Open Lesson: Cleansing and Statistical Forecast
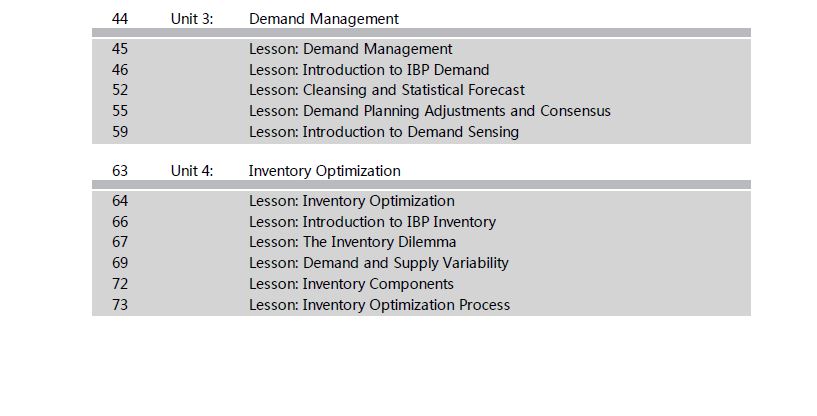817x416 pixels. pos(387,90)
